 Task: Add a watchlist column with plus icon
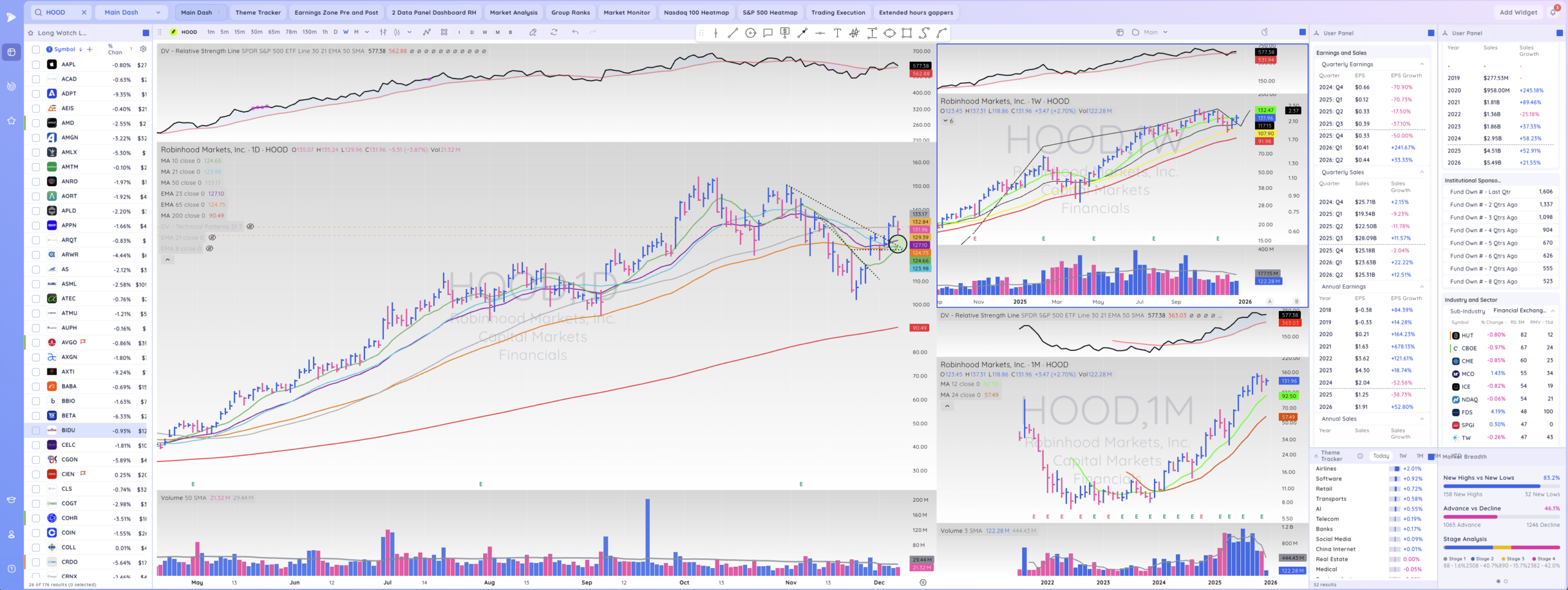pos(89,50)
